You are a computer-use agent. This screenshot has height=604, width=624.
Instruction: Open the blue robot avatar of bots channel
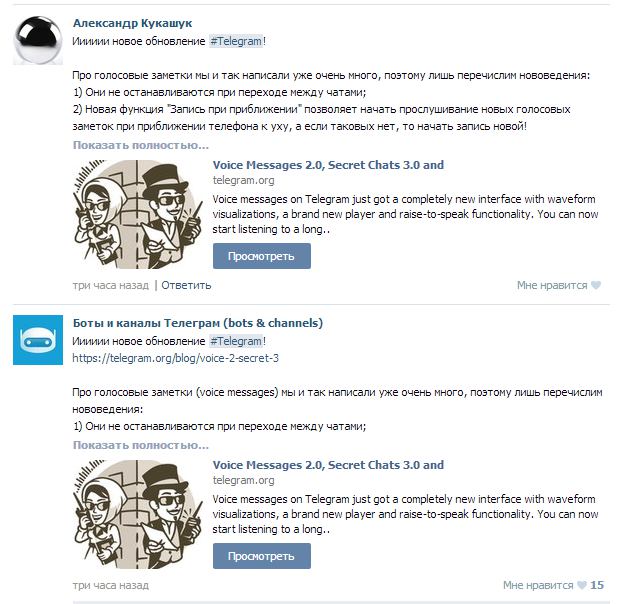point(38,340)
